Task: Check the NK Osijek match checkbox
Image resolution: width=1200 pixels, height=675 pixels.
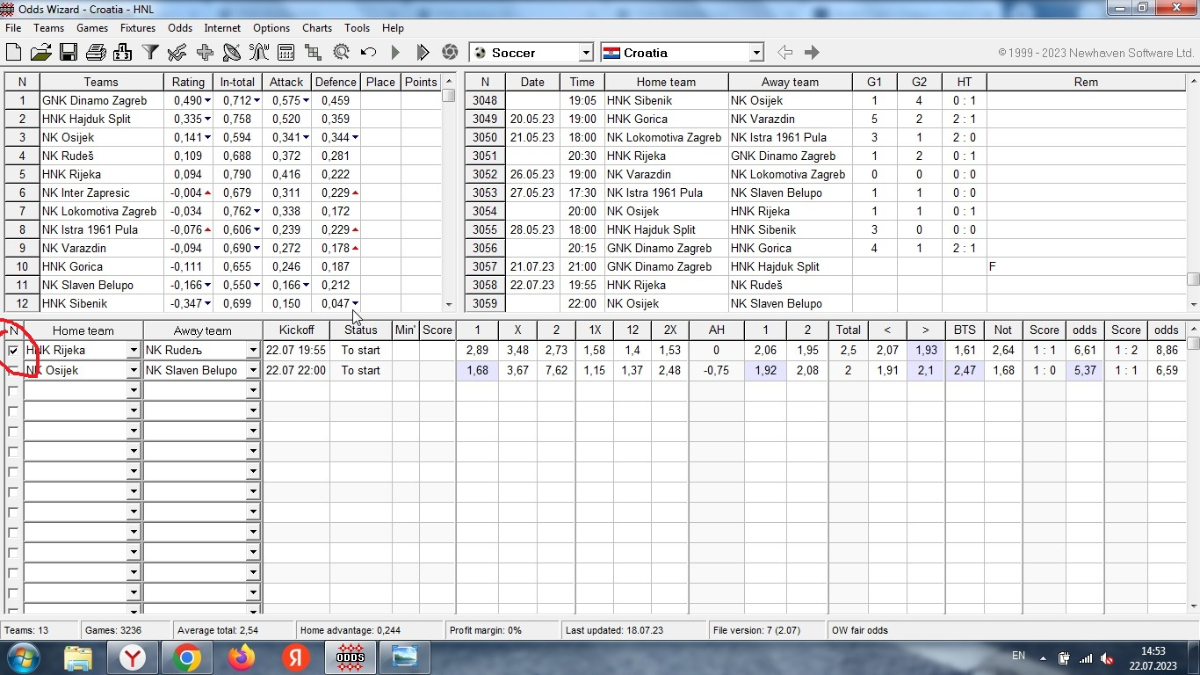Action: [x=13, y=371]
